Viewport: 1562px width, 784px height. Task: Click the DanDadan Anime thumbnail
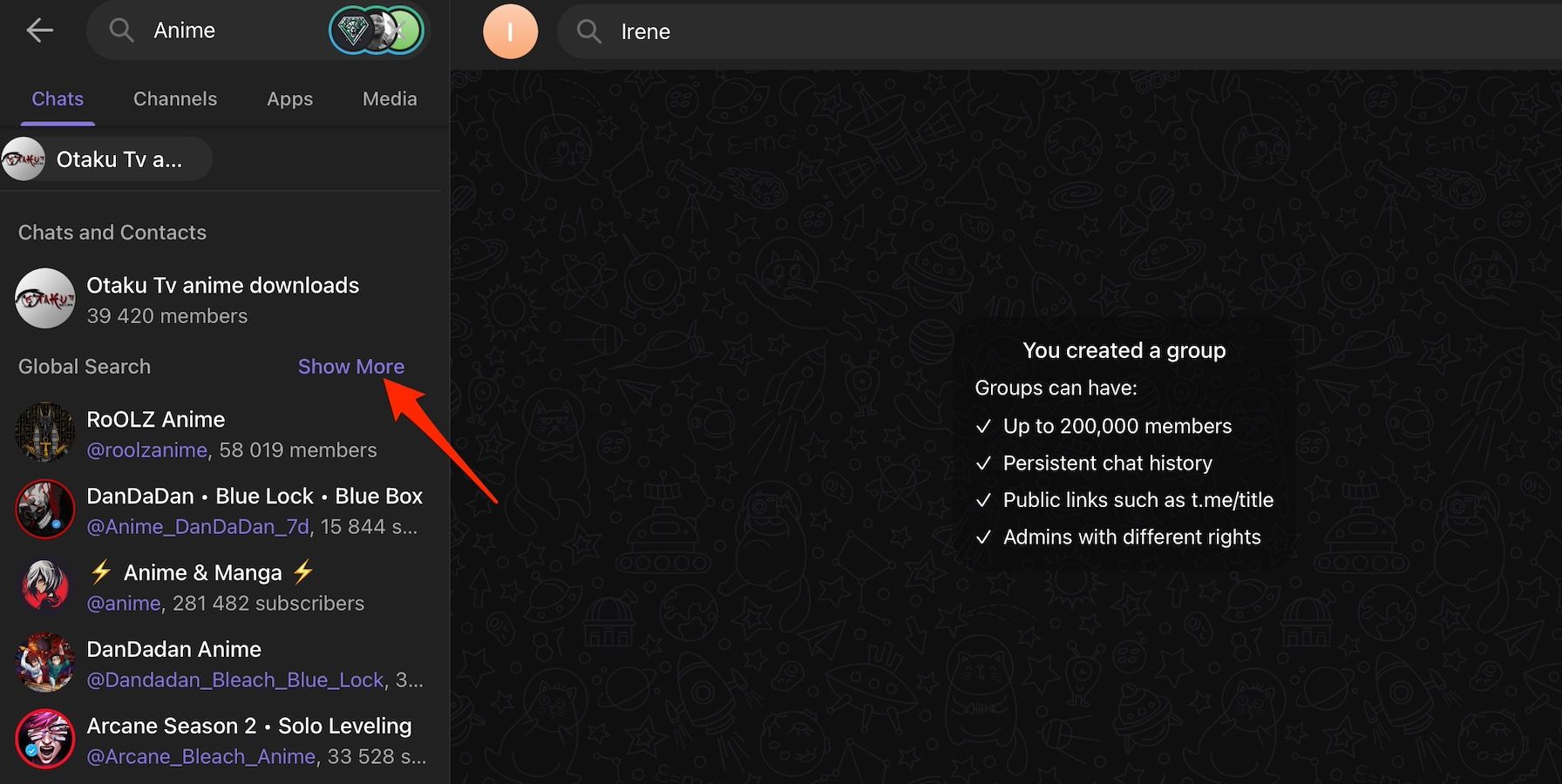pyautogui.click(x=44, y=662)
